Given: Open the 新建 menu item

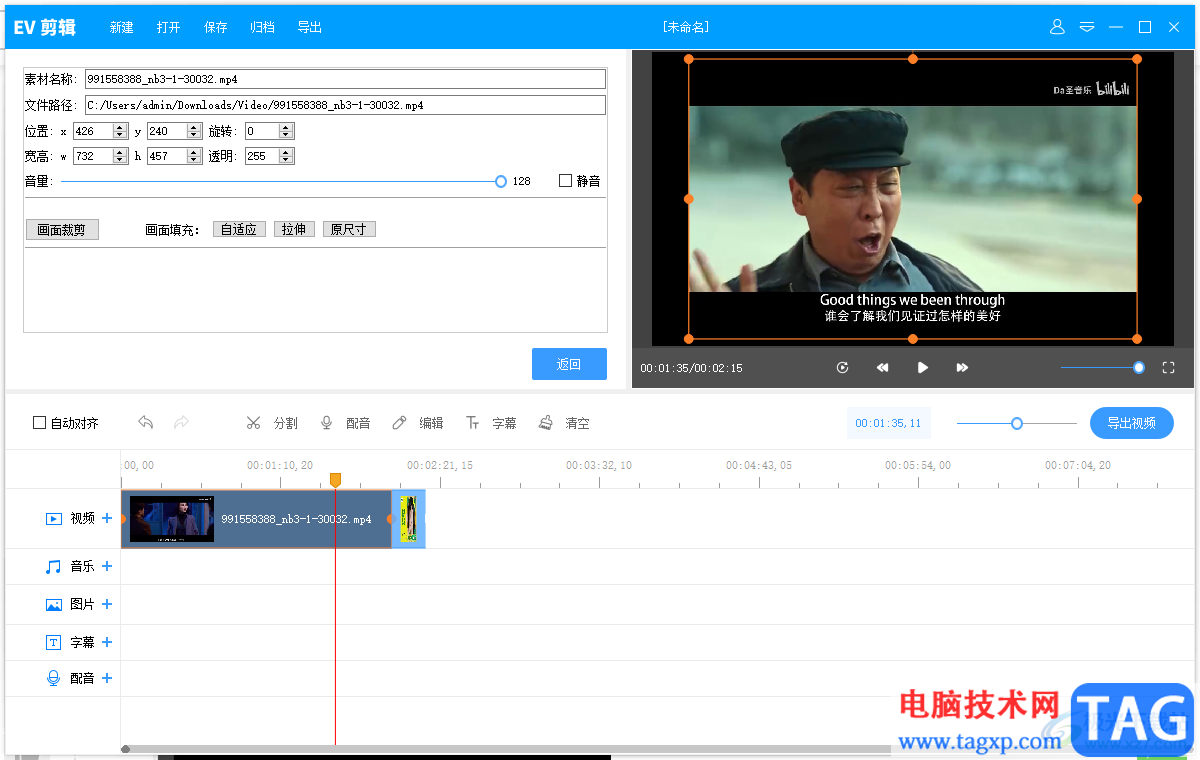Looking at the screenshot, I should 121,27.
